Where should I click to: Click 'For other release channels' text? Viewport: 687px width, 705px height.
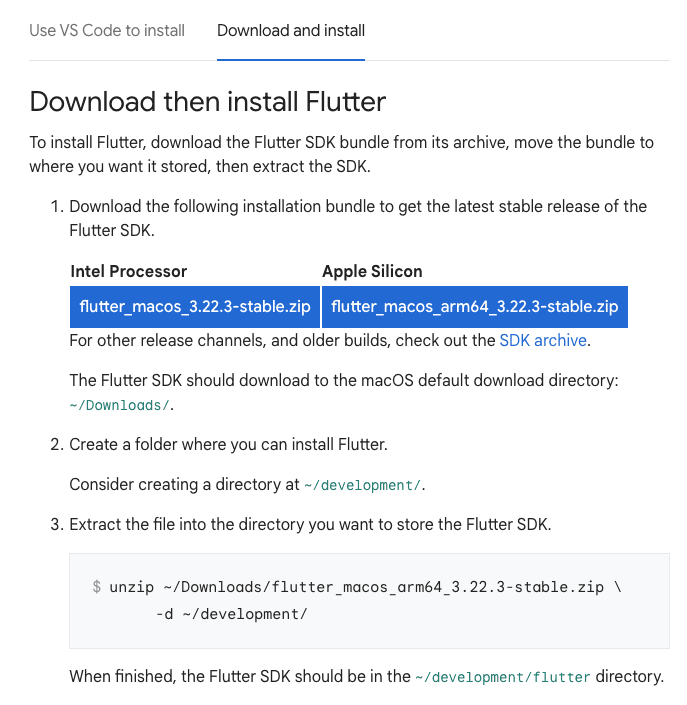coord(282,340)
